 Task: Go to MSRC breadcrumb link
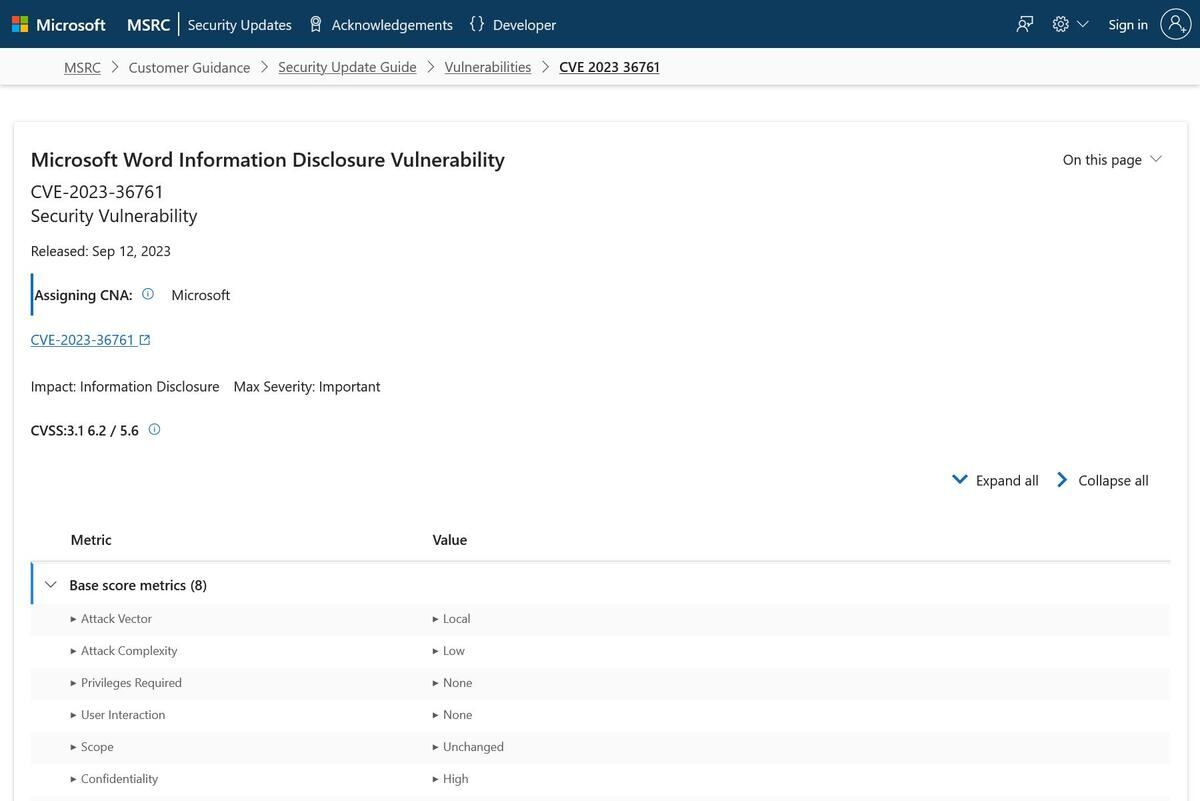pos(82,67)
